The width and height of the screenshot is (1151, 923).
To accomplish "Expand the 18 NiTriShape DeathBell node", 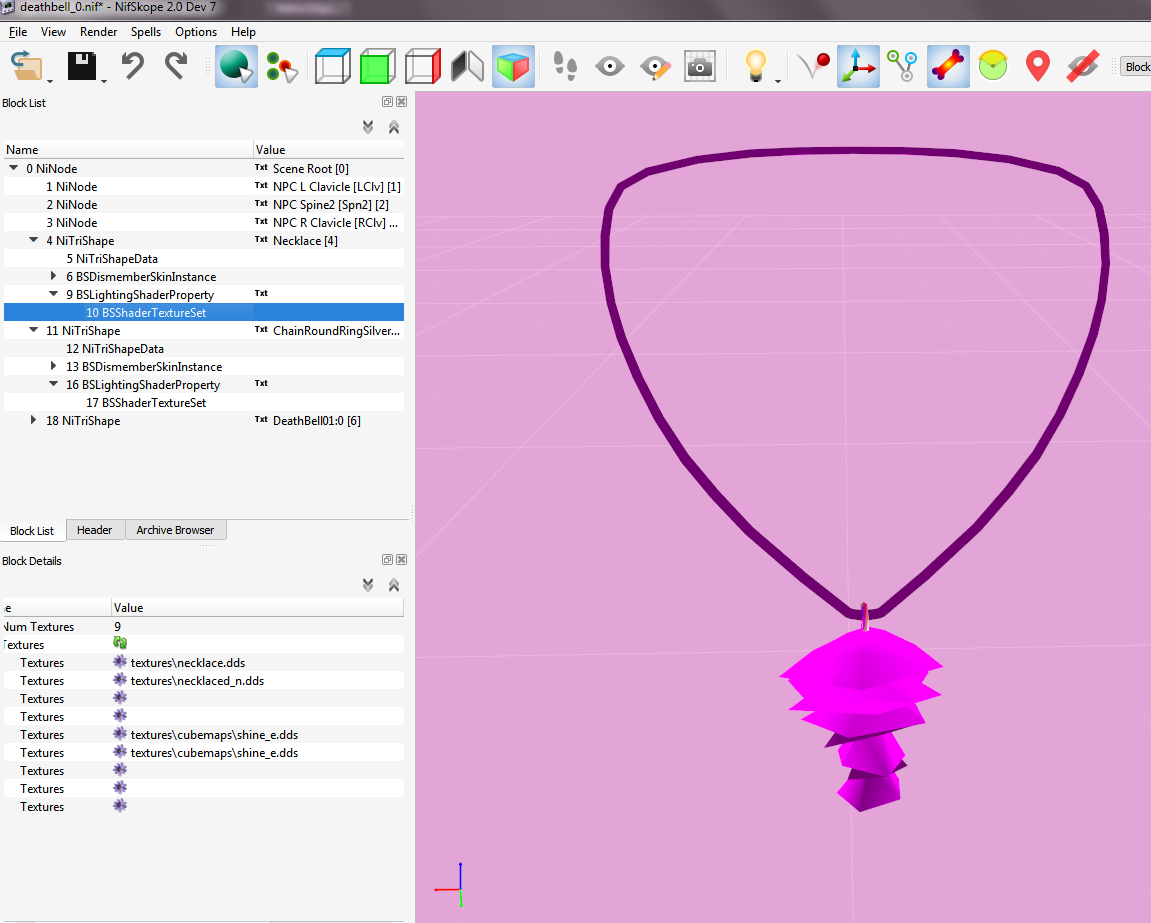I will tap(33, 420).
